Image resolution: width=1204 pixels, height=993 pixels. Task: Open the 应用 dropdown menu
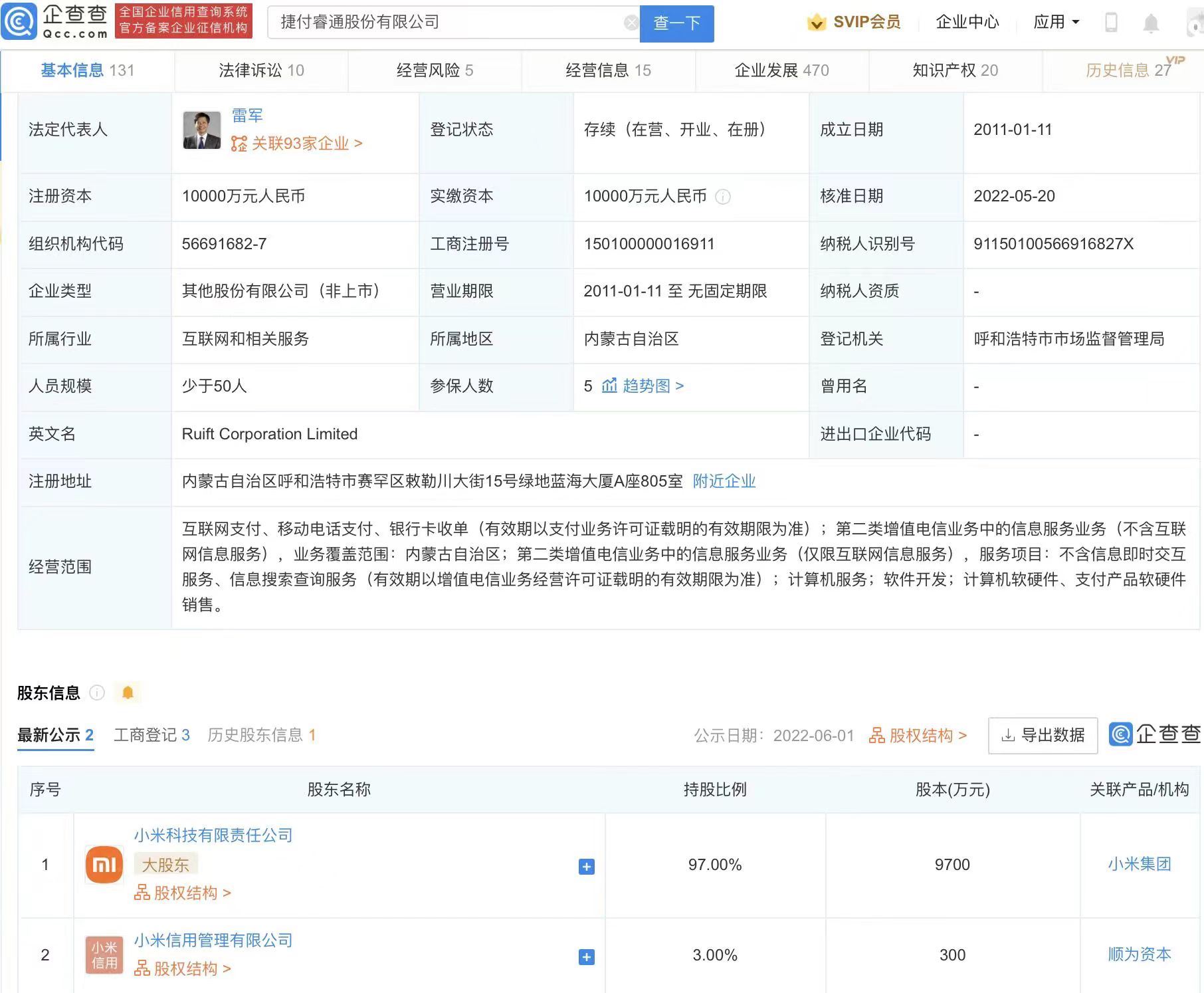click(1056, 22)
